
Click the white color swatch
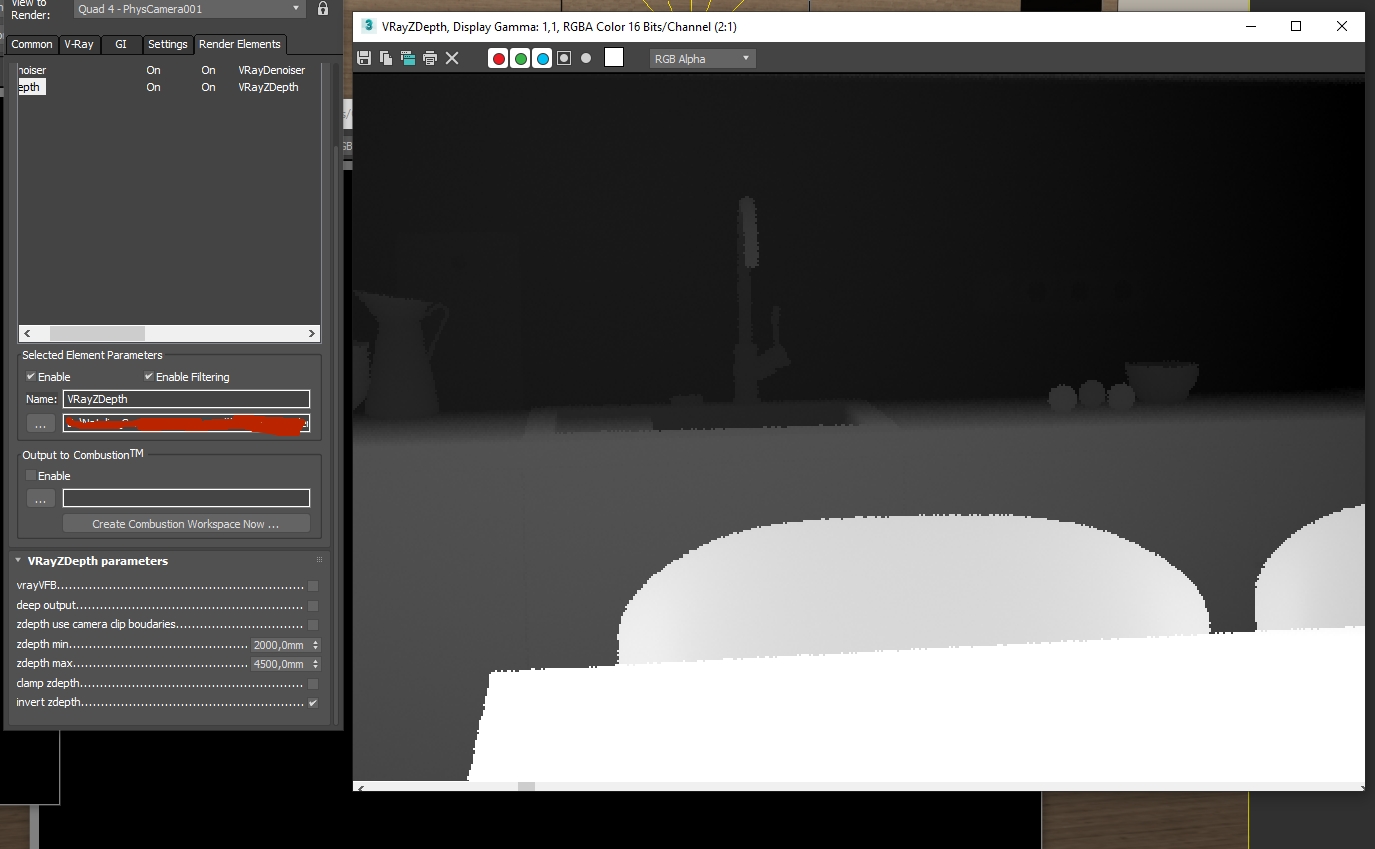(614, 58)
